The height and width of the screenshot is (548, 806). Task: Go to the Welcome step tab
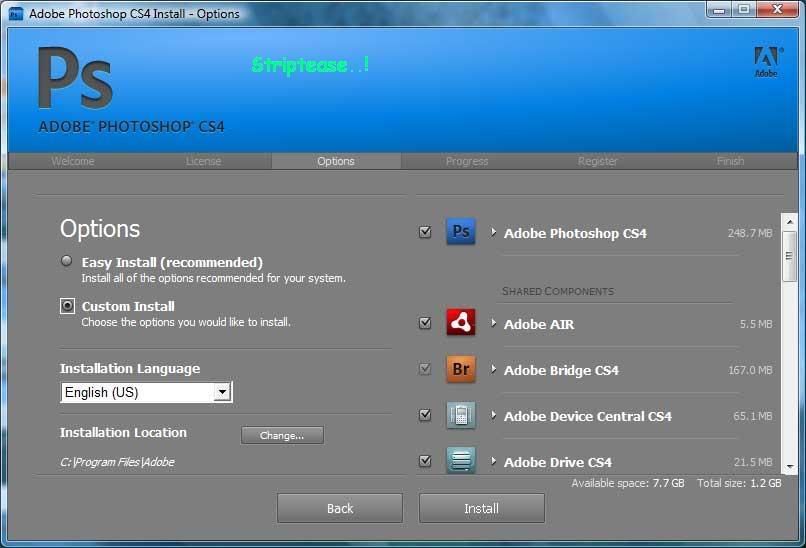coord(73,161)
